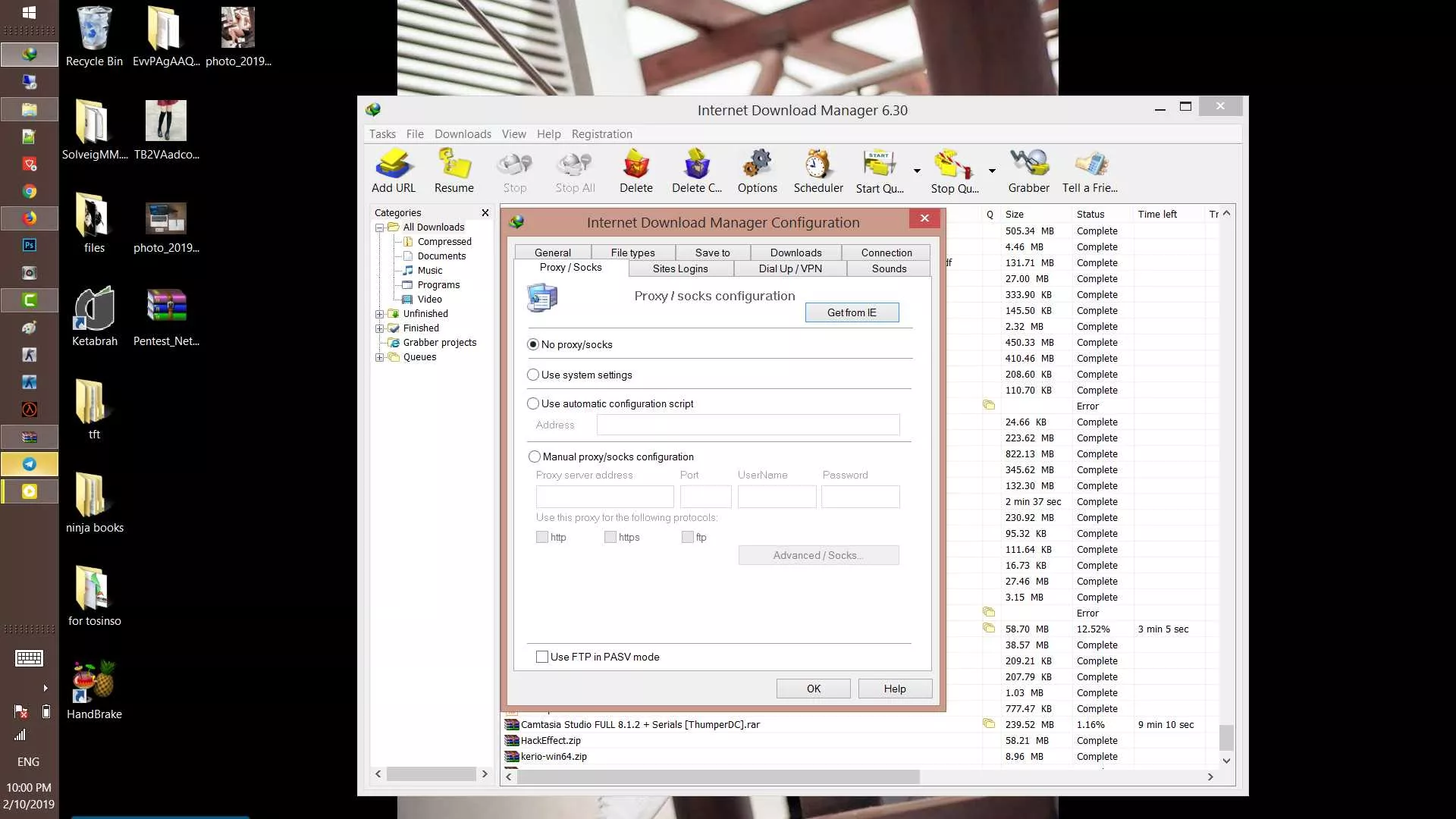Click the Chrome icon in the taskbar
The image size is (1456, 819).
click(x=30, y=191)
